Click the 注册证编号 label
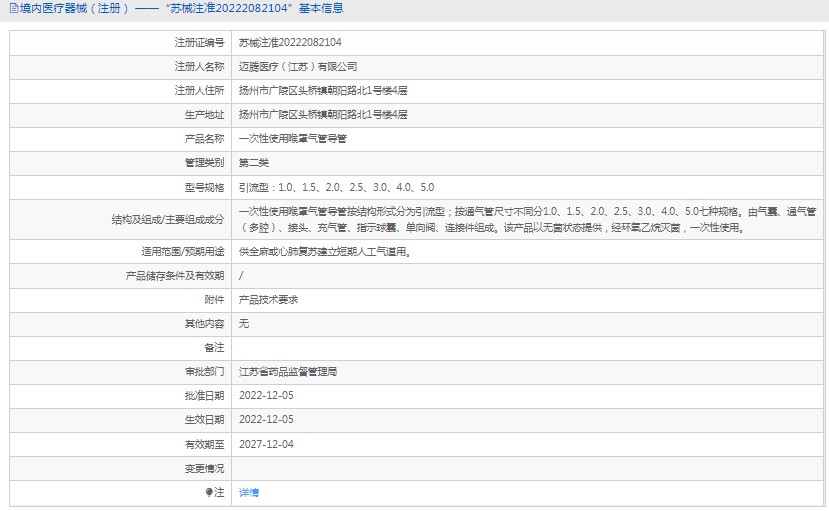 coord(199,42)
